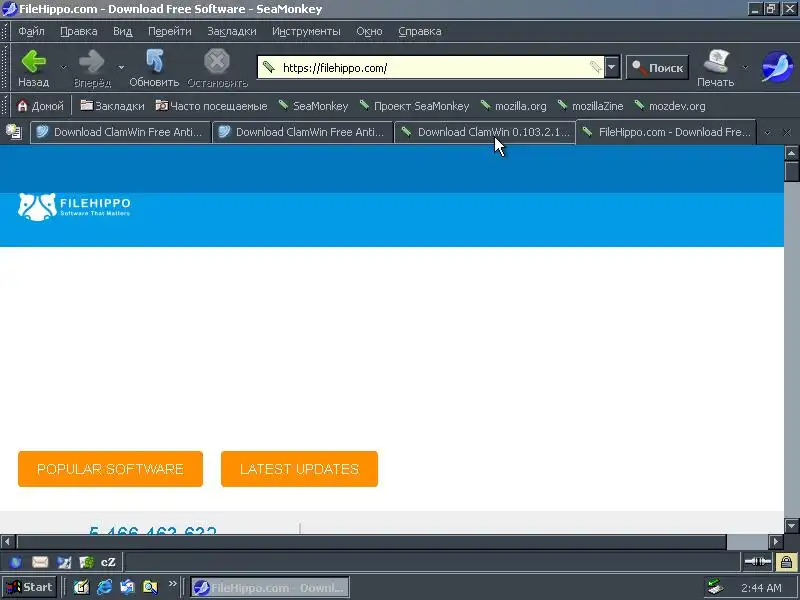Expand the address bar history dropdown
This screenshot has height=600, width=800.
point(612,67)
